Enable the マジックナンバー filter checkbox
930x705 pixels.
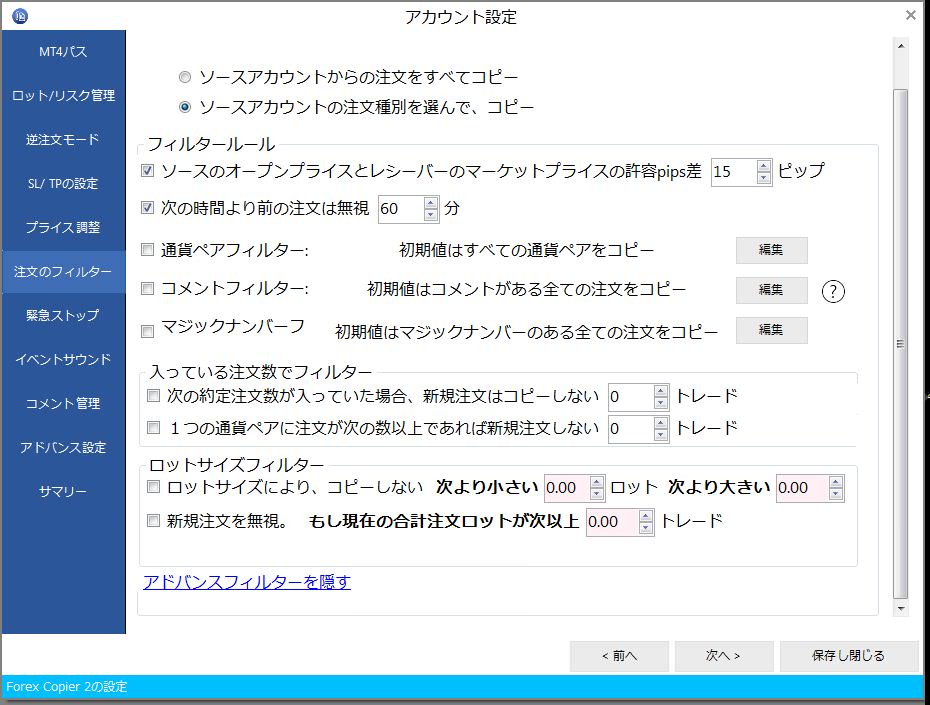tap(146, 331)
